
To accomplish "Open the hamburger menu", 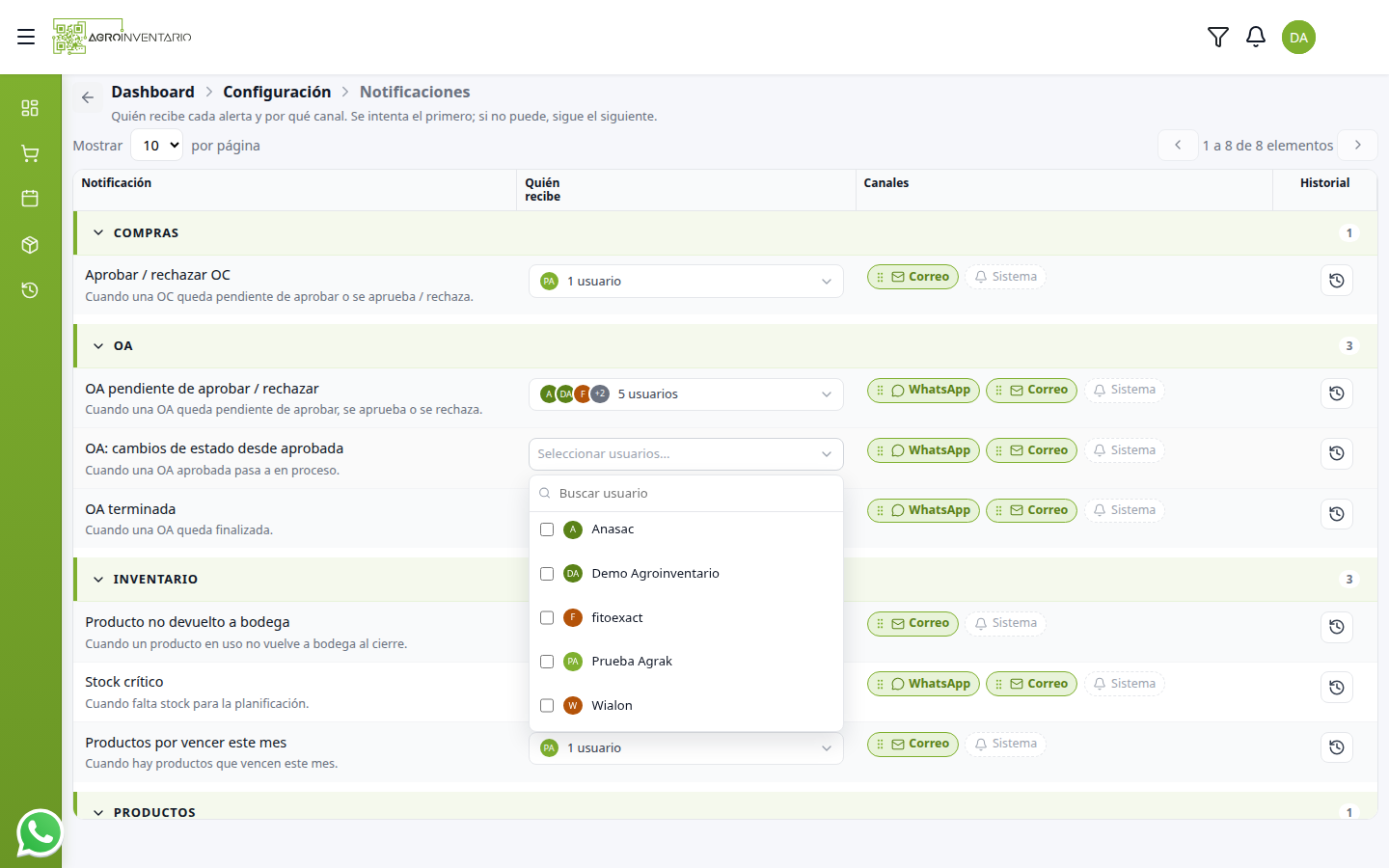I will click(26, 37).
